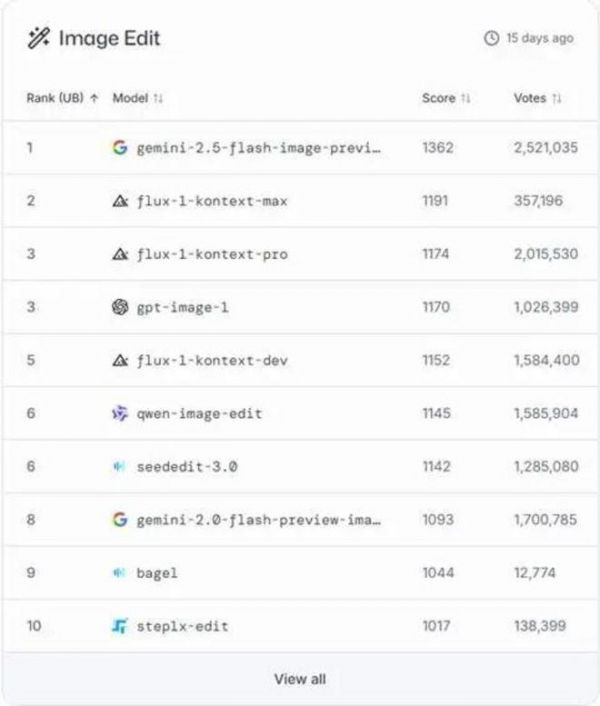Viewport: 600px width, 706px height.
Task: Open the flux-1-kontext-dev model entry
Action: [212, 360]
